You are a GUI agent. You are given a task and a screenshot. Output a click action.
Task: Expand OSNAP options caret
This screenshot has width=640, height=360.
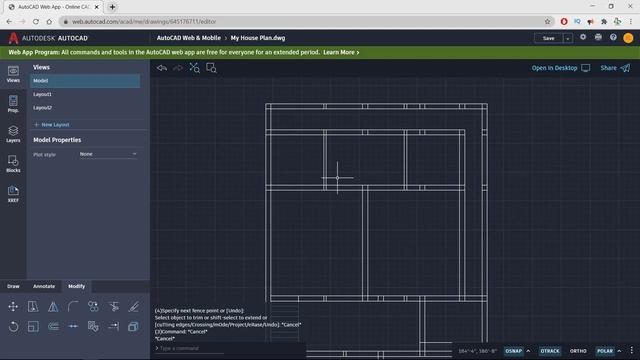tap(528, 351)
